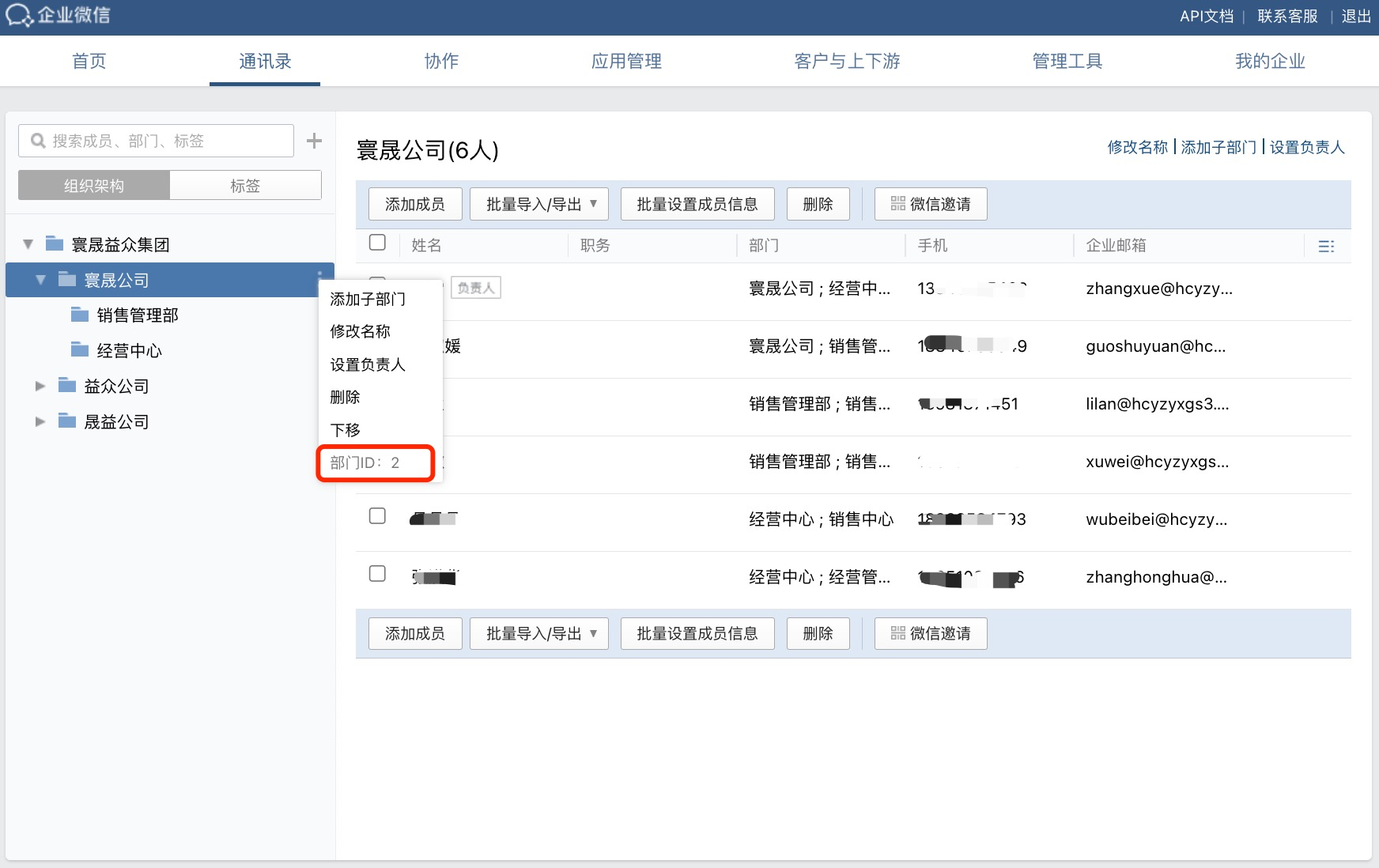Click the 晟益公司 folder icon
This screenshot has height=868, width=1379.
tap(67, 421)
